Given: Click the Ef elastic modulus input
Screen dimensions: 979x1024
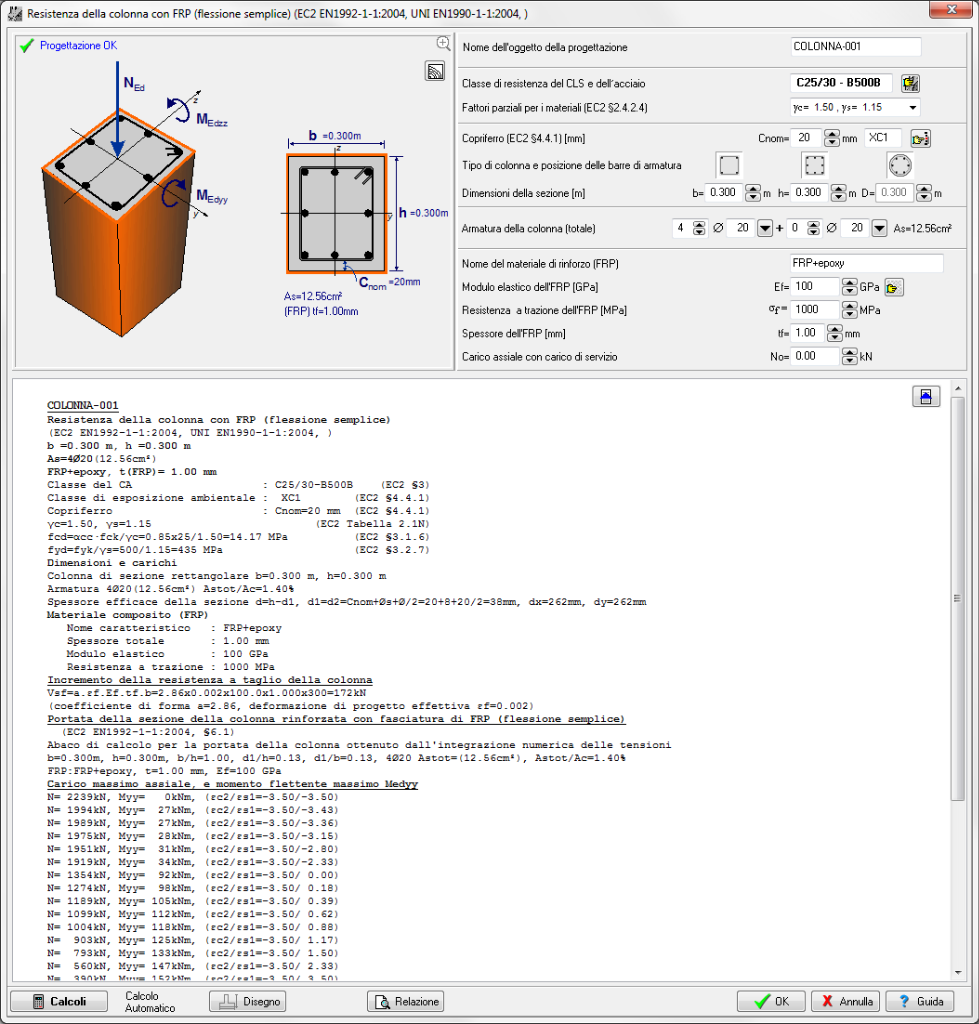Looking at the screenshot, I should [816, 287].
